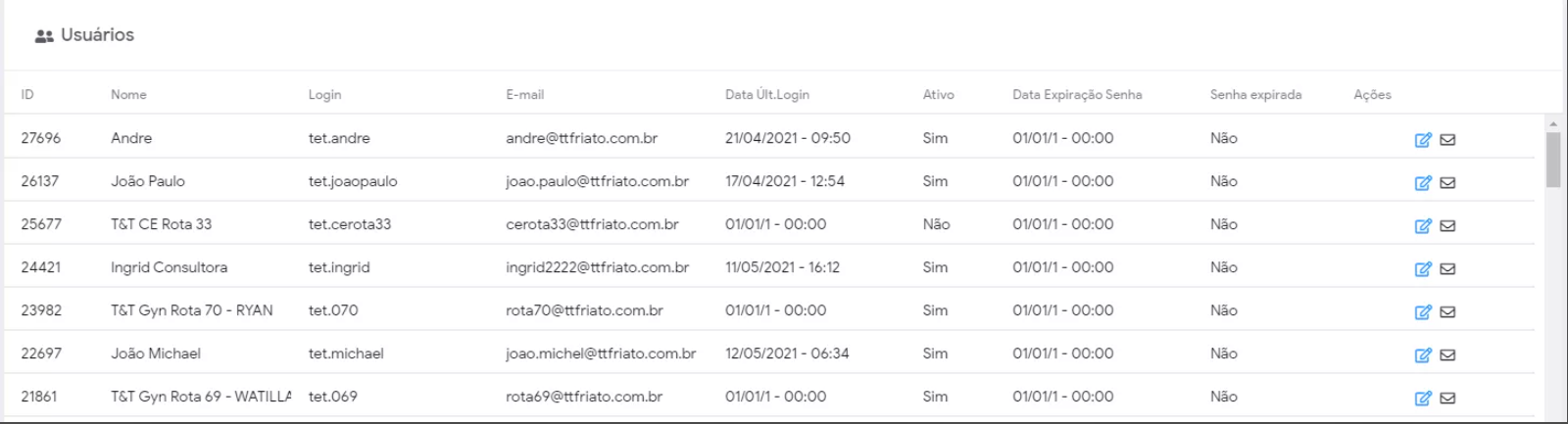Edit Ingrid Consultora's account
Viewport: 1568px width, 424px height.
tap(1423, 269)
